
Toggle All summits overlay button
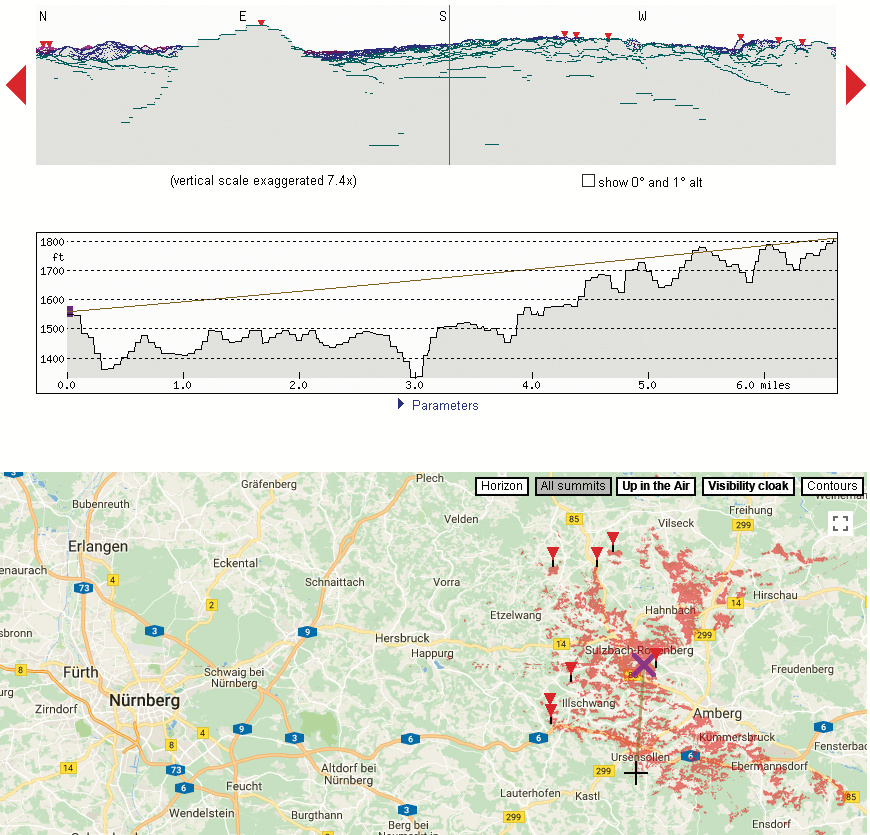tap(573, 486)
